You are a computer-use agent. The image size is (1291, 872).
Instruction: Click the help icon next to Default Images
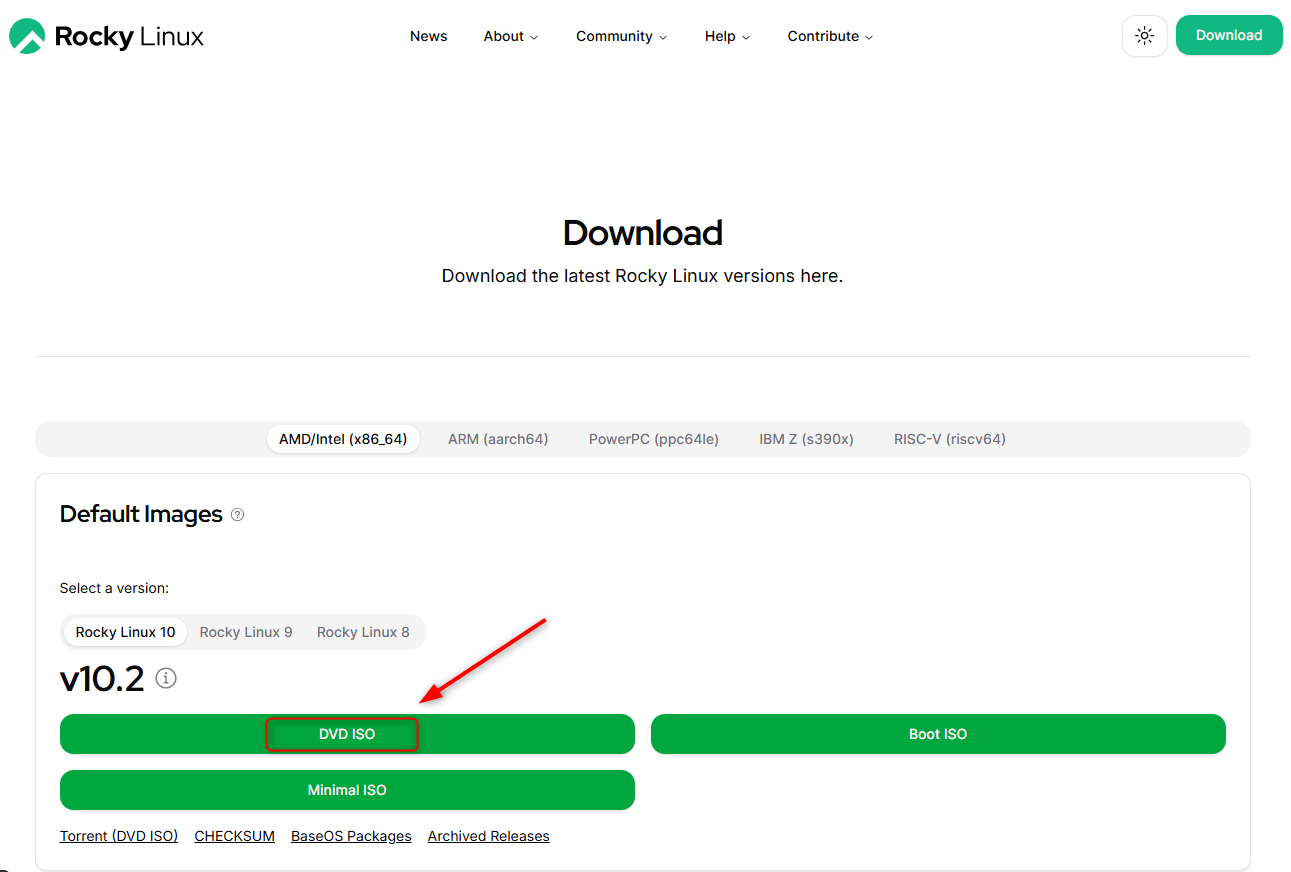pos(237,515)
